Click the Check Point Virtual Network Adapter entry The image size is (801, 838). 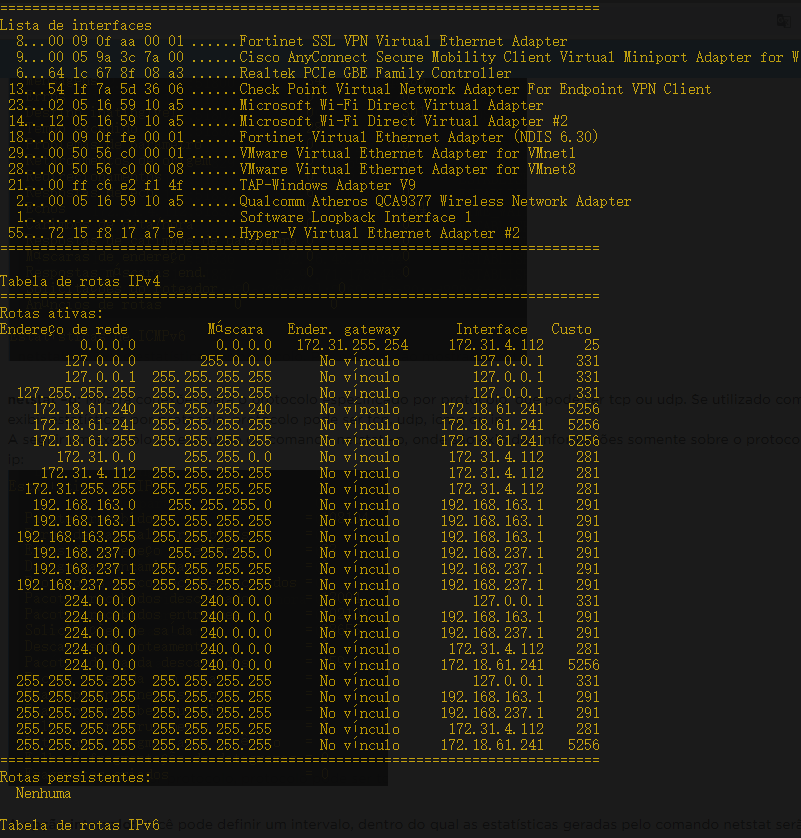pos(475,89)
